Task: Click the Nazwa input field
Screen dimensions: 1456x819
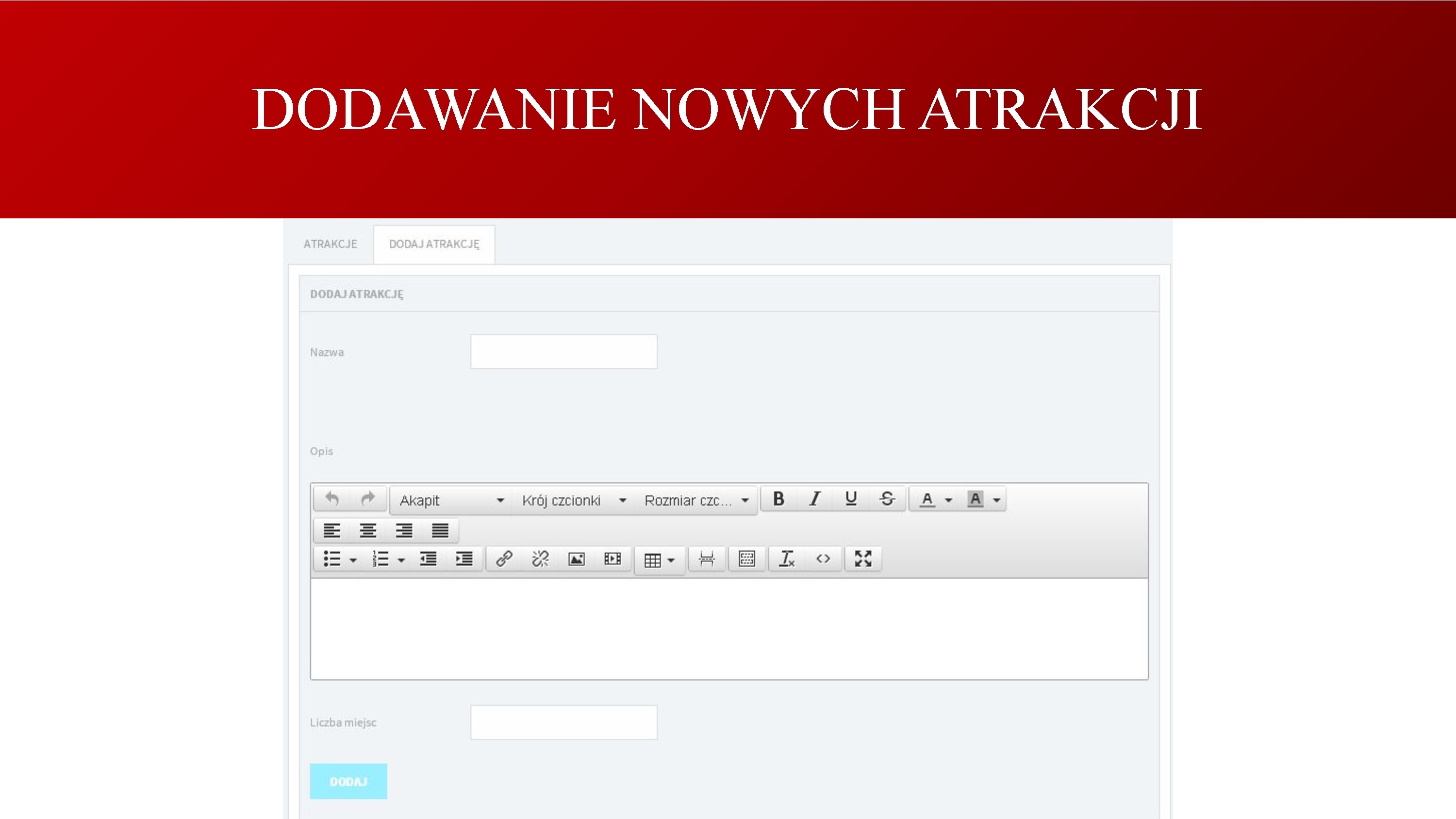Action: coord(563,352)
